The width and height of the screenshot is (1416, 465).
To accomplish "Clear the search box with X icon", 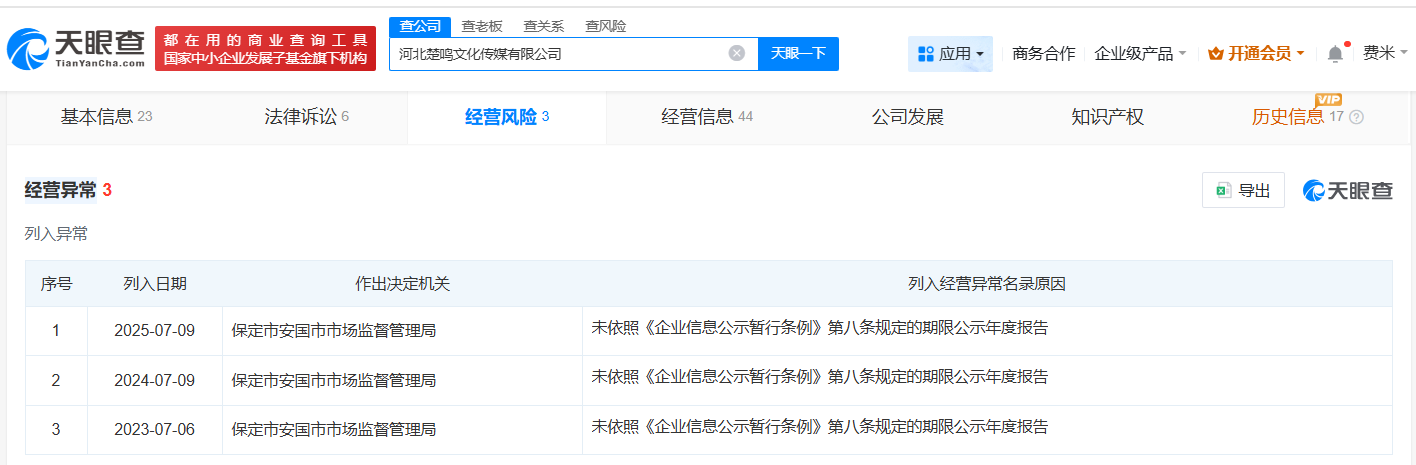I will click(737, 54).
